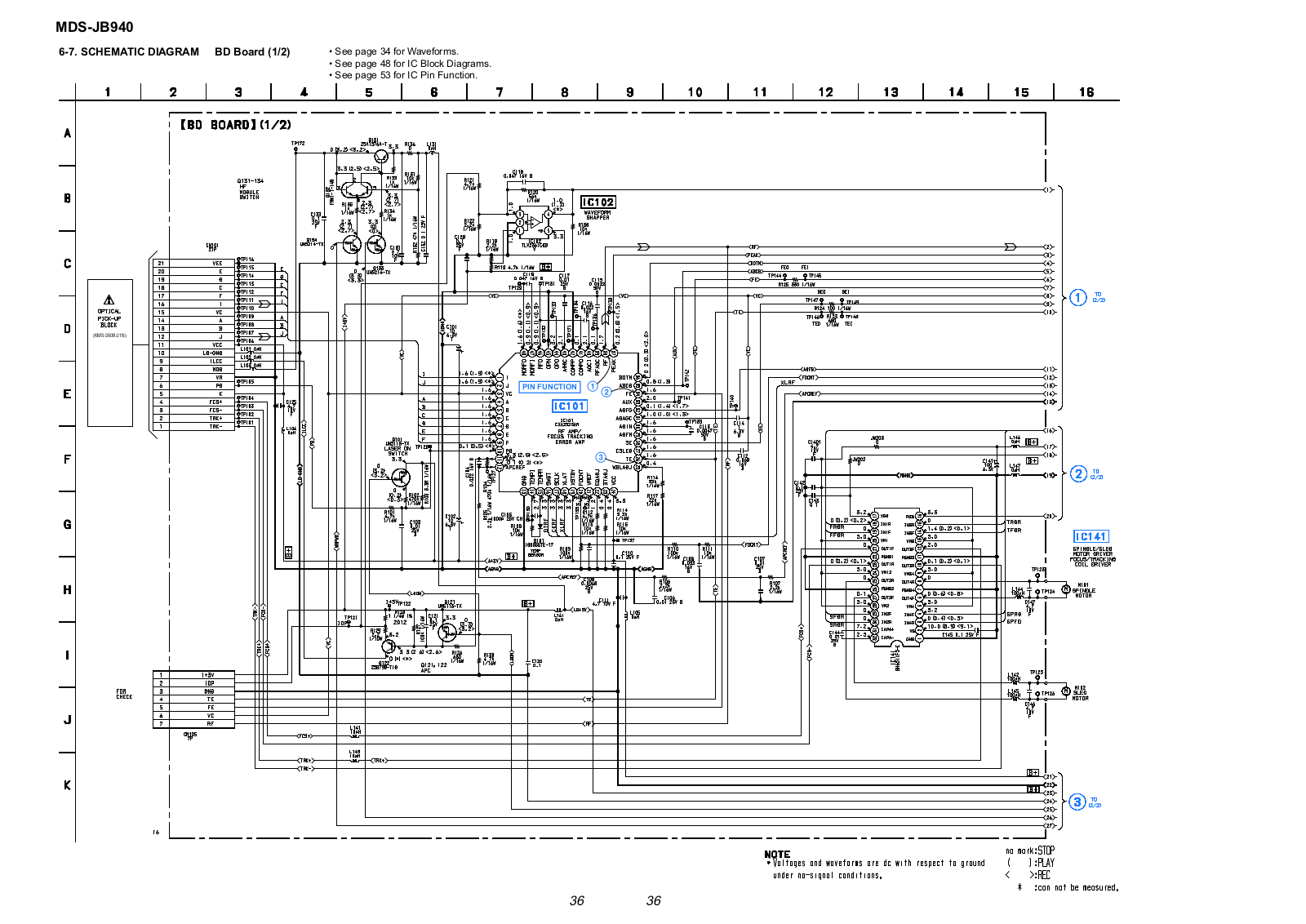The width and height of the screenshot is (1306, 924).
Task: Select the '6-7. SCHEMATIC DIAGRAM' heading
Action: pos(129,51)
